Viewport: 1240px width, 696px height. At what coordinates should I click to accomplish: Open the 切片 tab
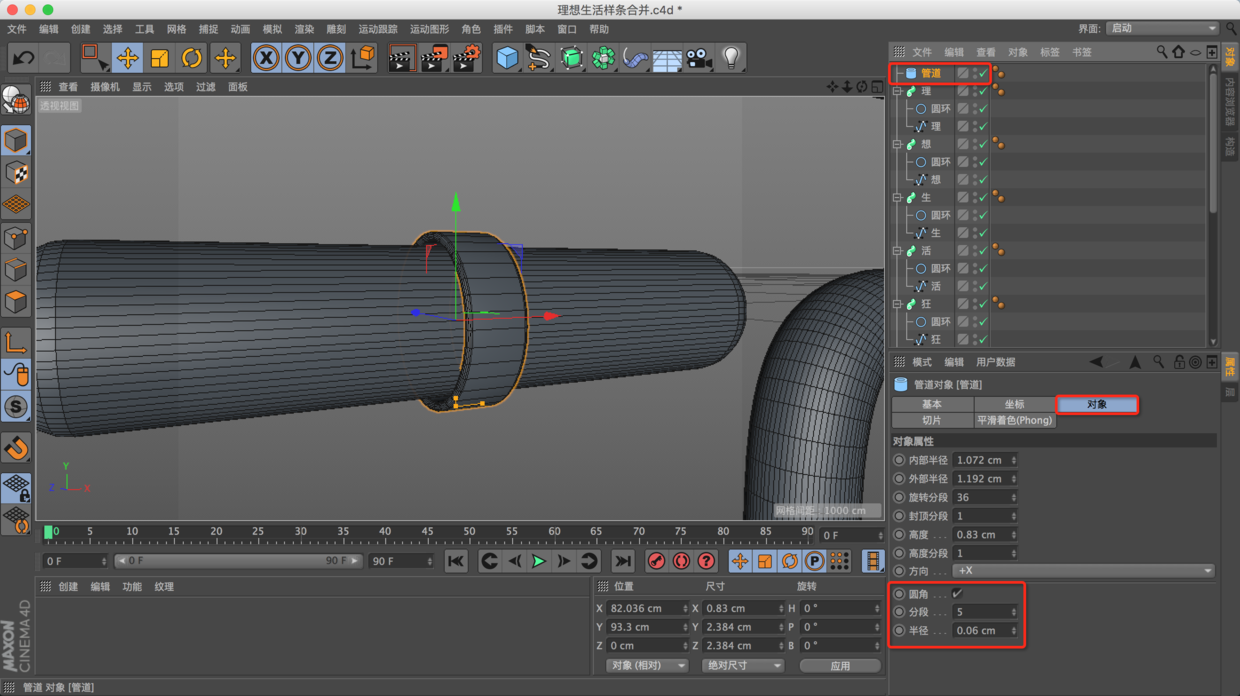[932, 420]
